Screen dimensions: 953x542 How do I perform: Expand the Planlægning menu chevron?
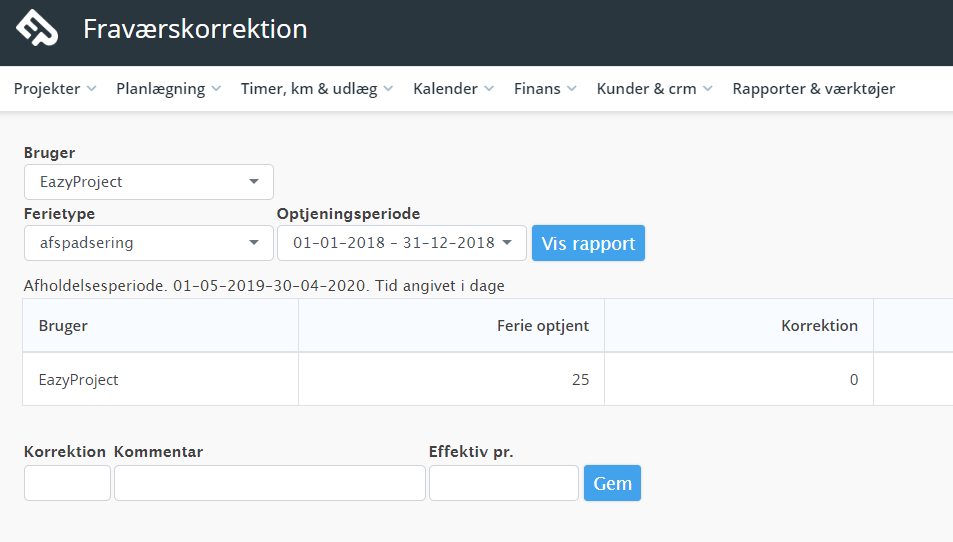pos(216,89)
